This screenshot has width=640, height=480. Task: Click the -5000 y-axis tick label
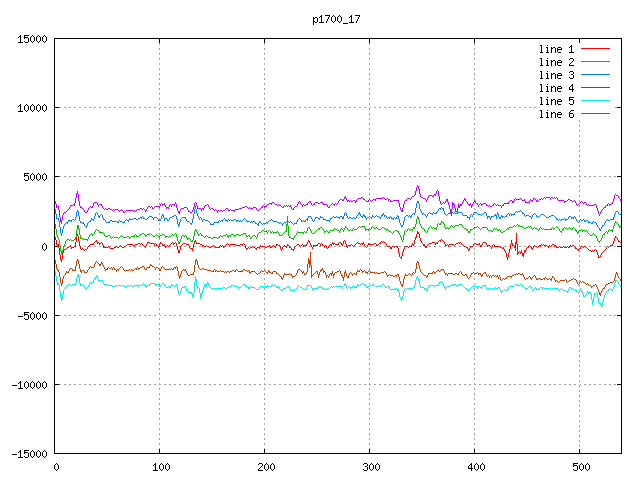(x=31, y=316)
